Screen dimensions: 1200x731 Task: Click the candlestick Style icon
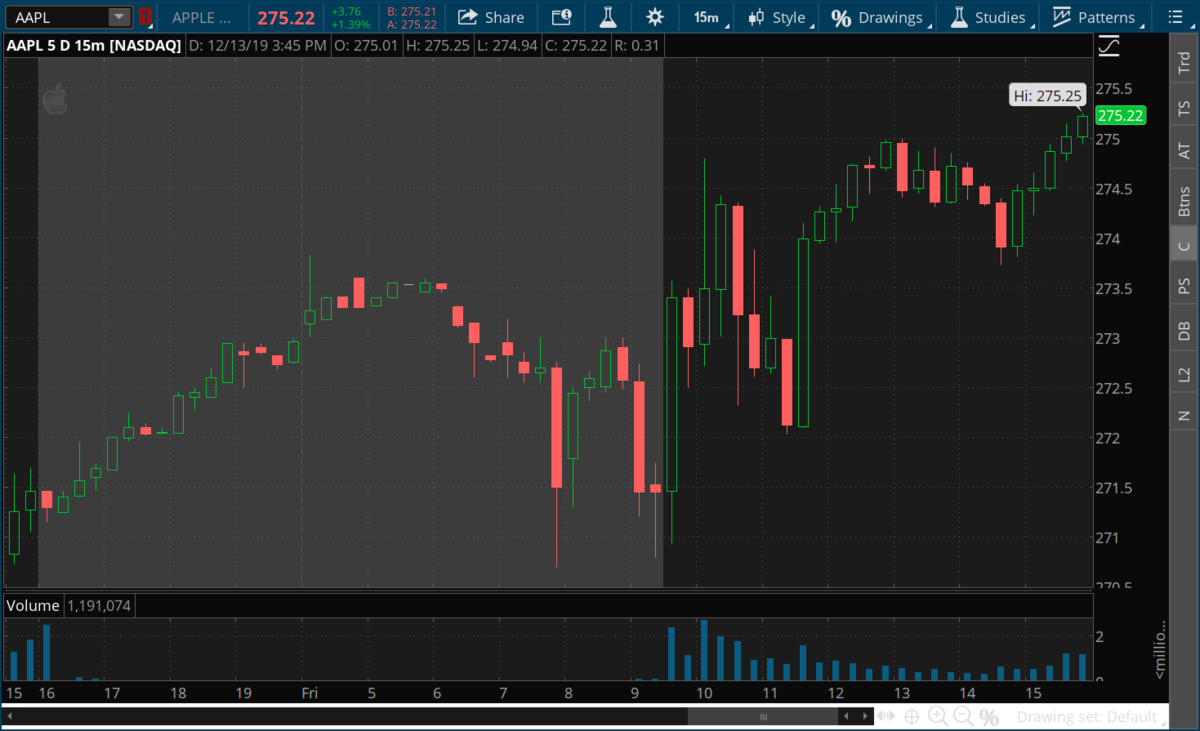point(756,17)
